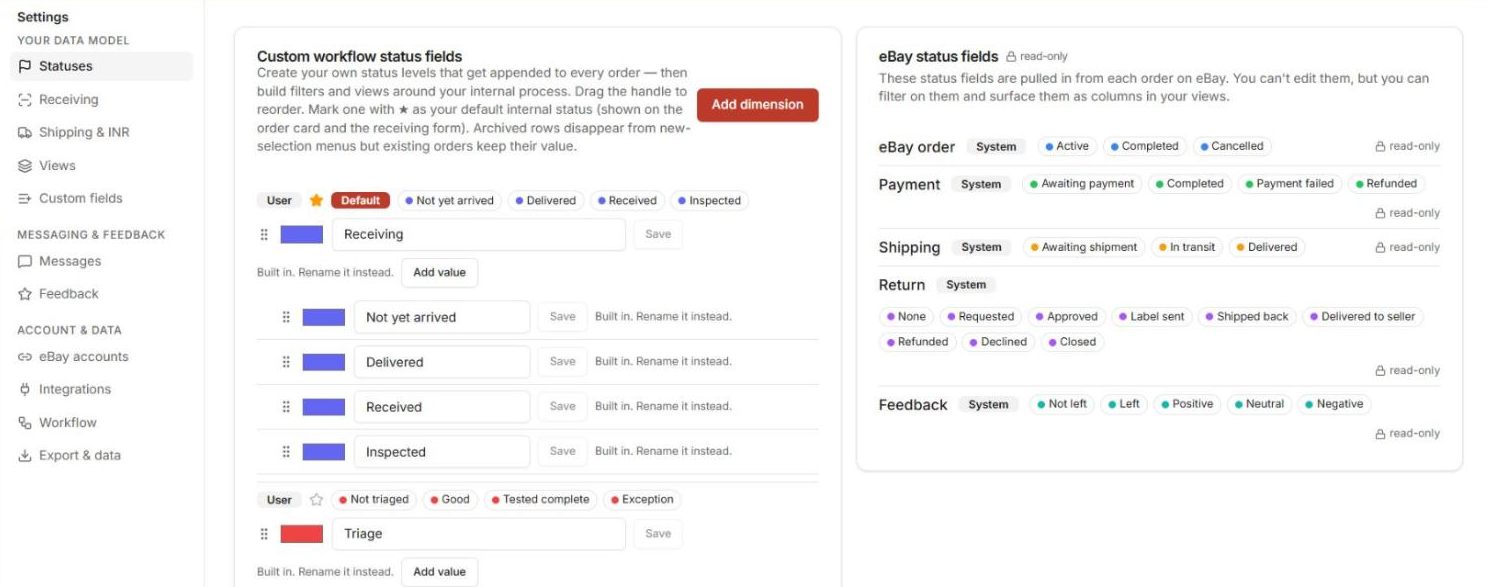Screen dimensions: 1488x587
Task: Click Messages chat bubble icon
Action: (x=25, y=261)
